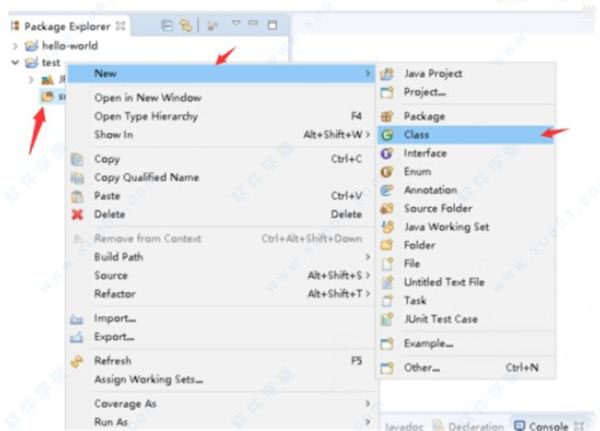Collapse the test project node
Image resolution: width=600 pixels, height=431 pixels.
tap(13, 62)
